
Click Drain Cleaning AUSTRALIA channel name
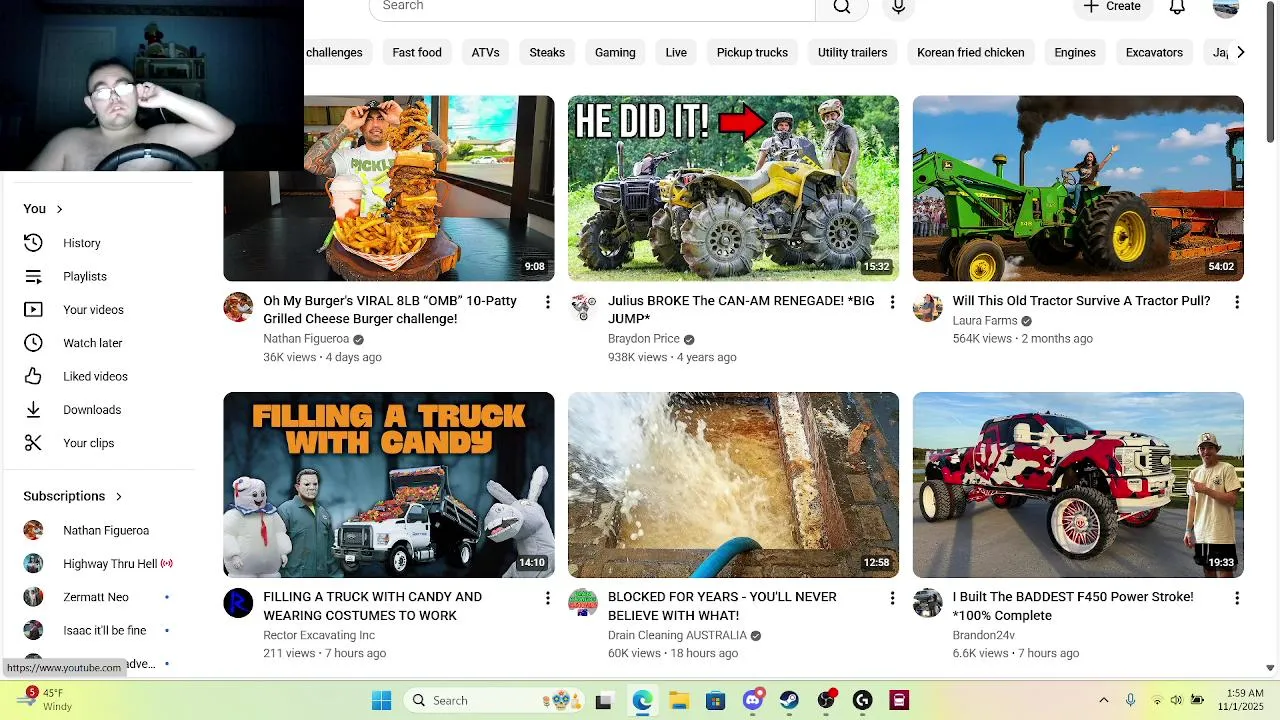(677, 635)
